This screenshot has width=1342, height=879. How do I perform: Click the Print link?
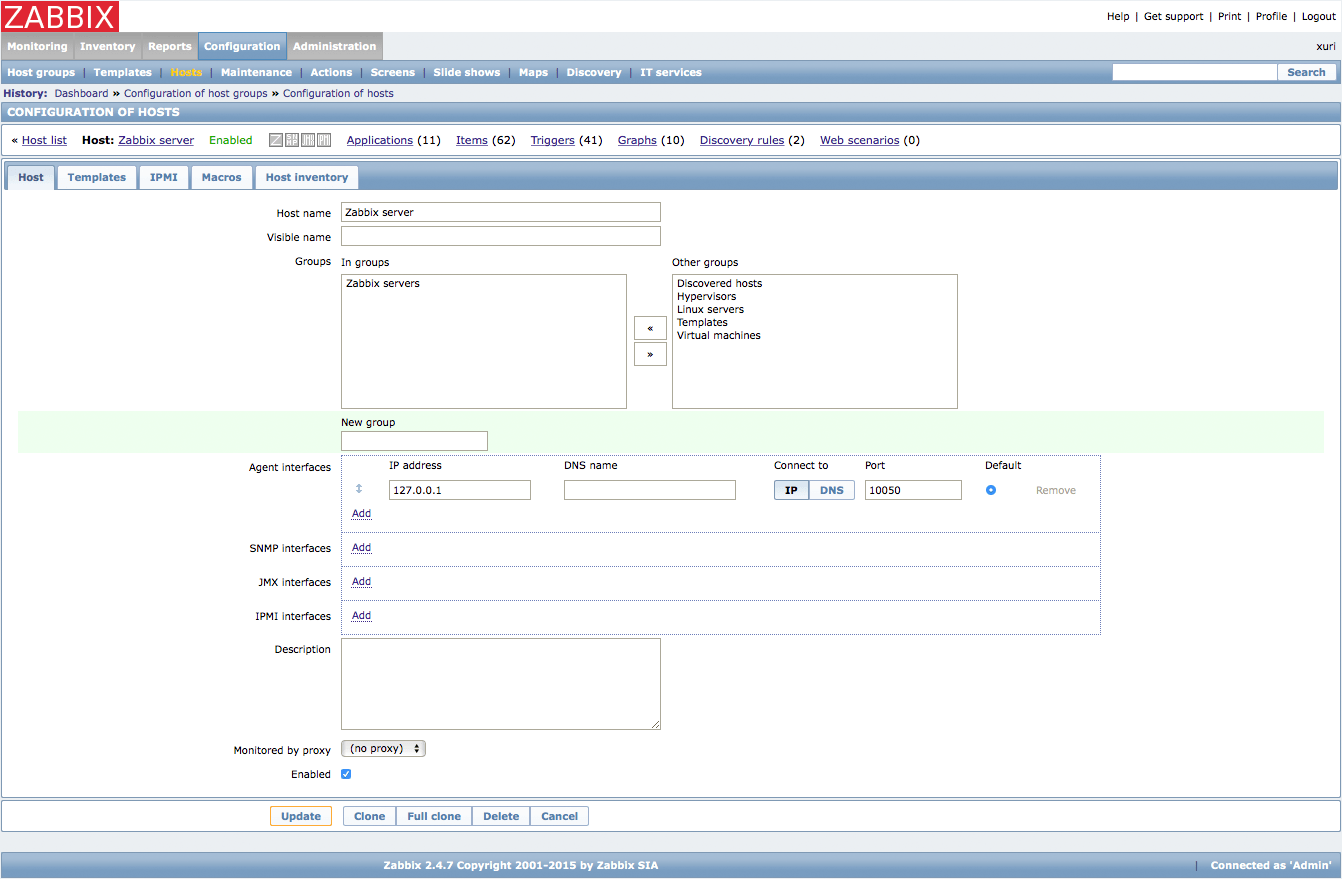1229,16
